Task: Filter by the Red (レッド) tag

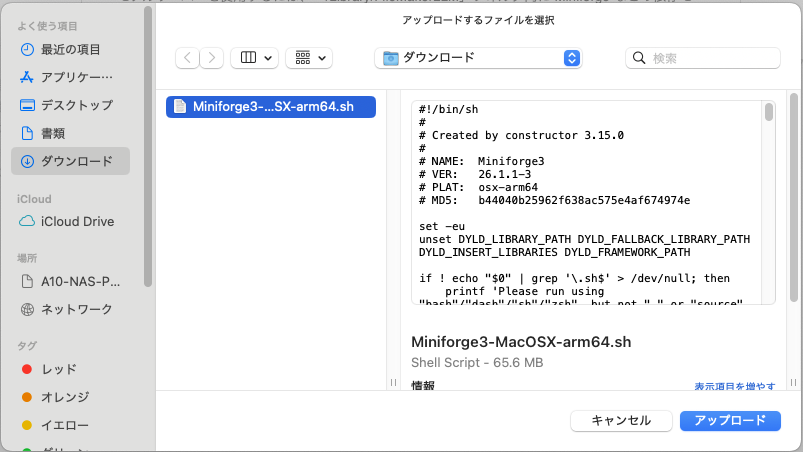Action: (70, 369)
